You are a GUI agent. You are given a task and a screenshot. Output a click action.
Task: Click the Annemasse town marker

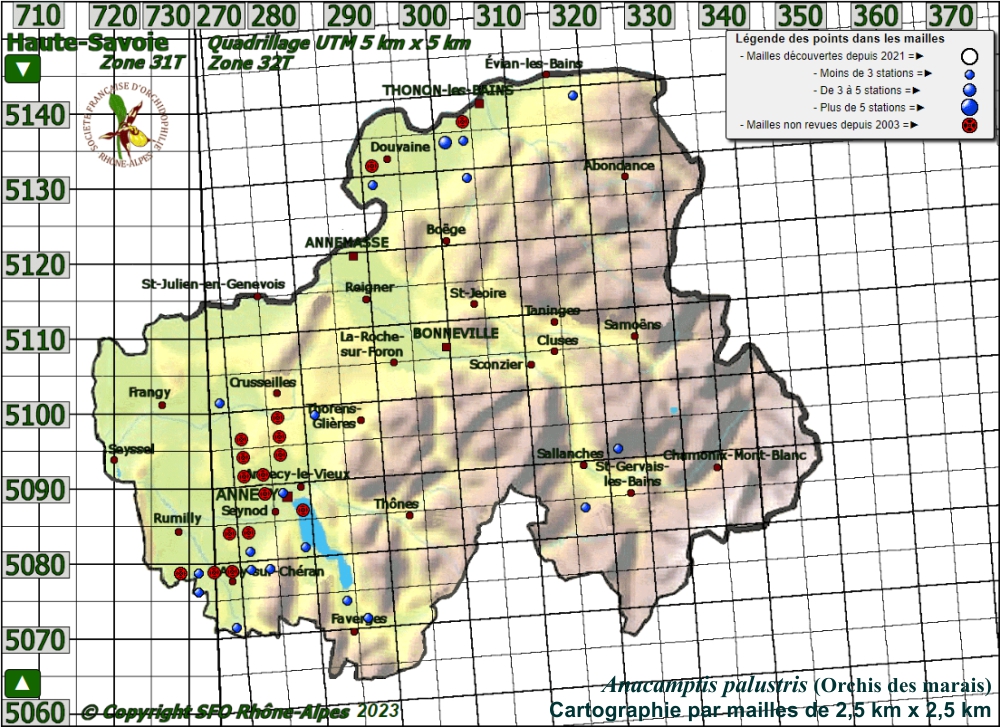pyautogui.click(x=353, y=256)
